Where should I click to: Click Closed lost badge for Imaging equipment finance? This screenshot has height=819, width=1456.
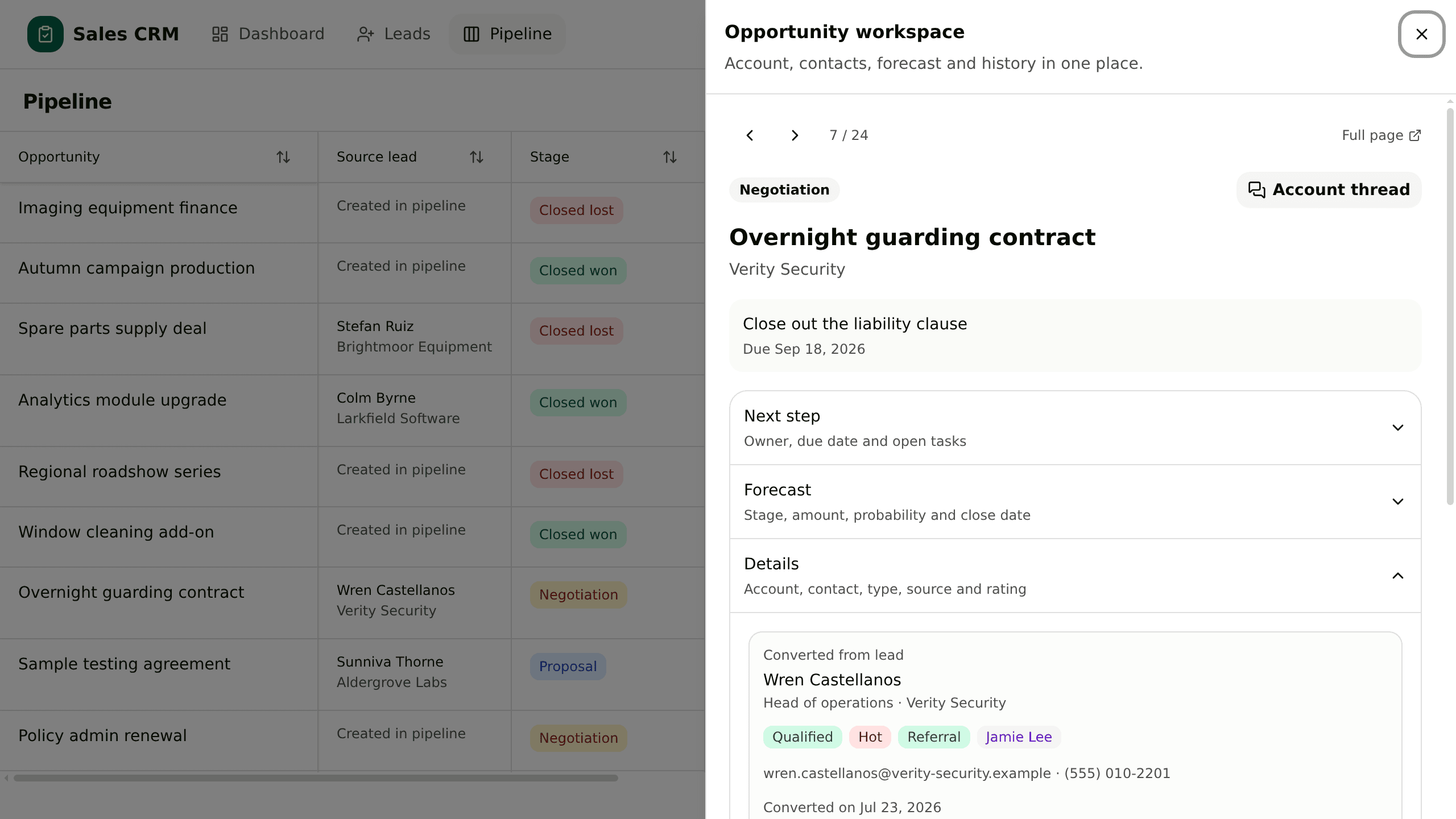[x=576, y=210]
